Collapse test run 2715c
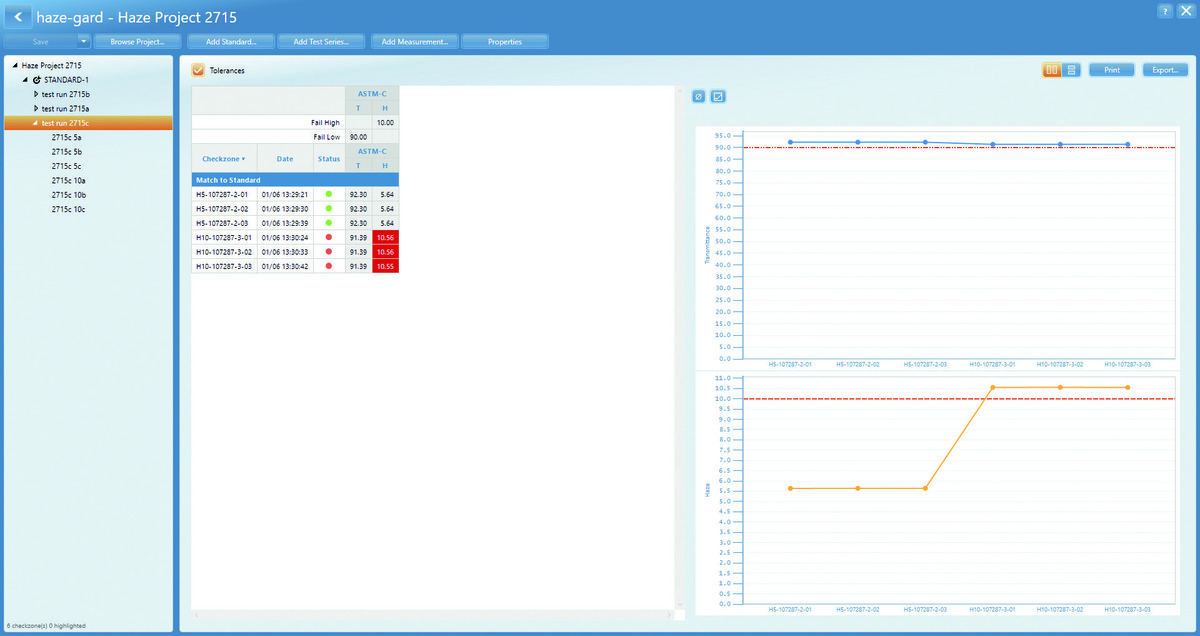This screenshot has width=1200, height=636. pyautogui.click(x=36, y=122)
